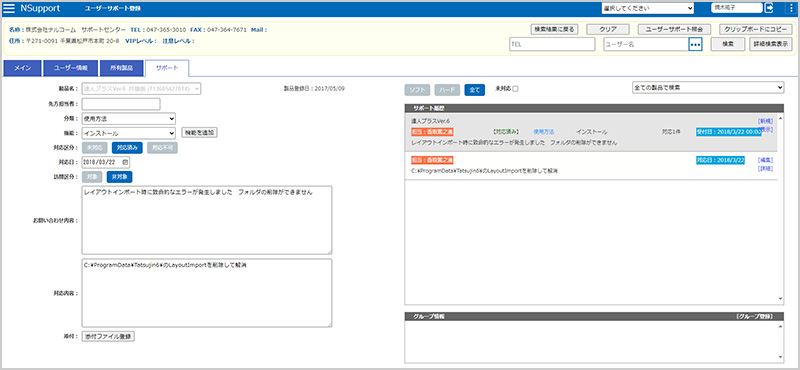Viewport: 800px width, 370px height.
Task: Enable the ソフト filter button
Action: pyautogui.click(x=417, y=89)
